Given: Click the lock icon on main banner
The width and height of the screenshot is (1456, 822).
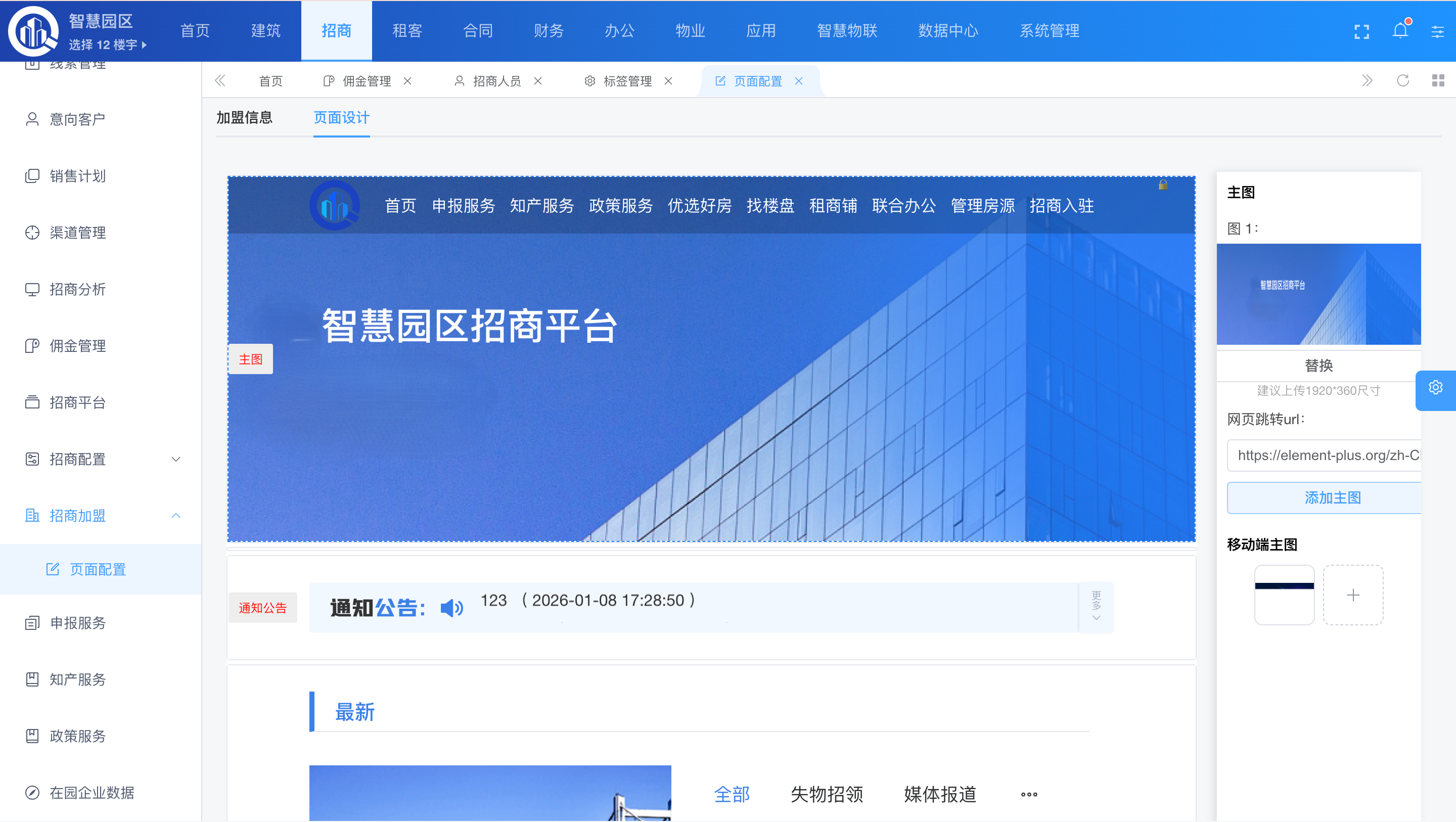Looking at the screenshot, I should [1163, 186].
